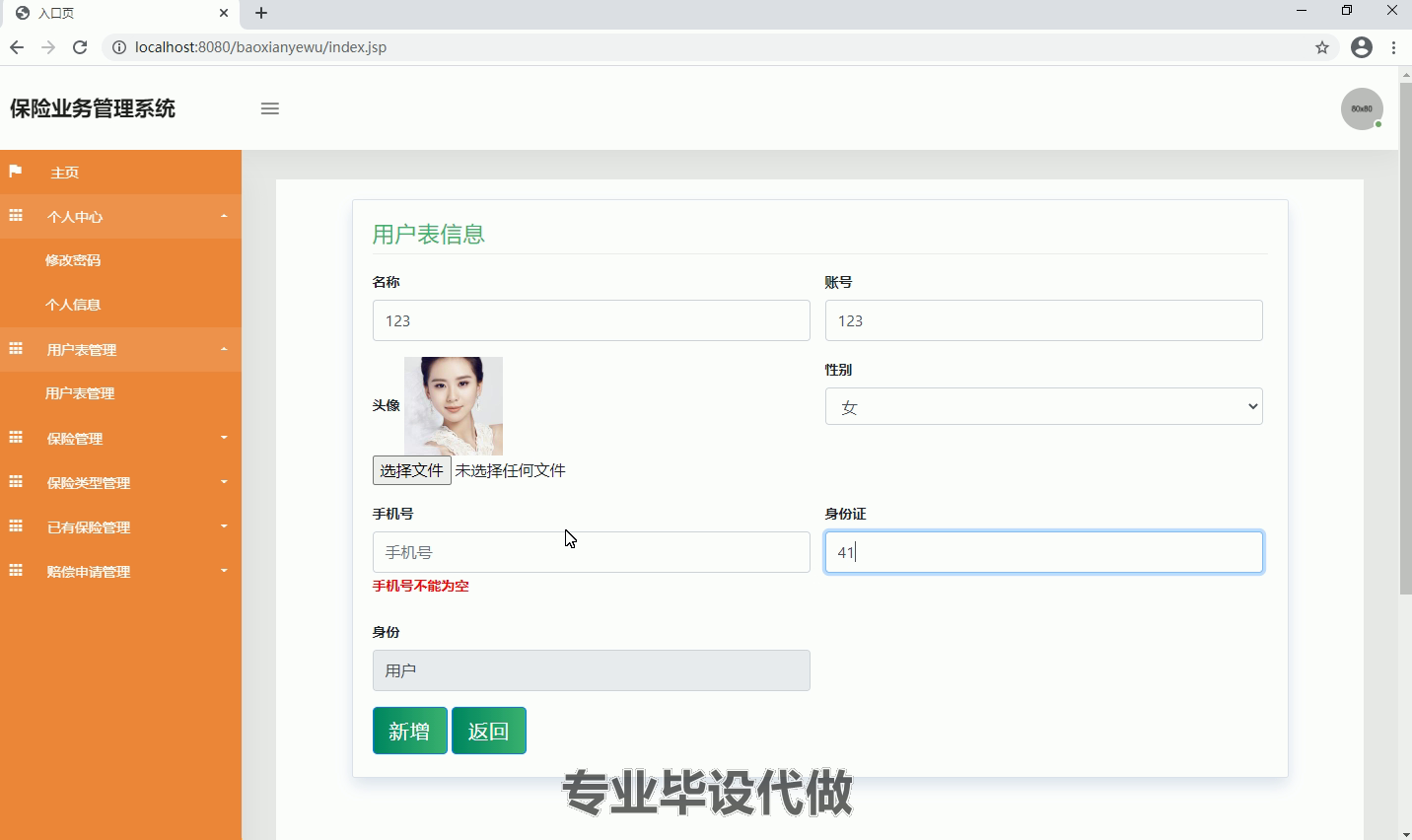Viewport: 1412px width, 840px height.
Task: Click the grid icon beside 保险管理
Action: pos(16,438)
